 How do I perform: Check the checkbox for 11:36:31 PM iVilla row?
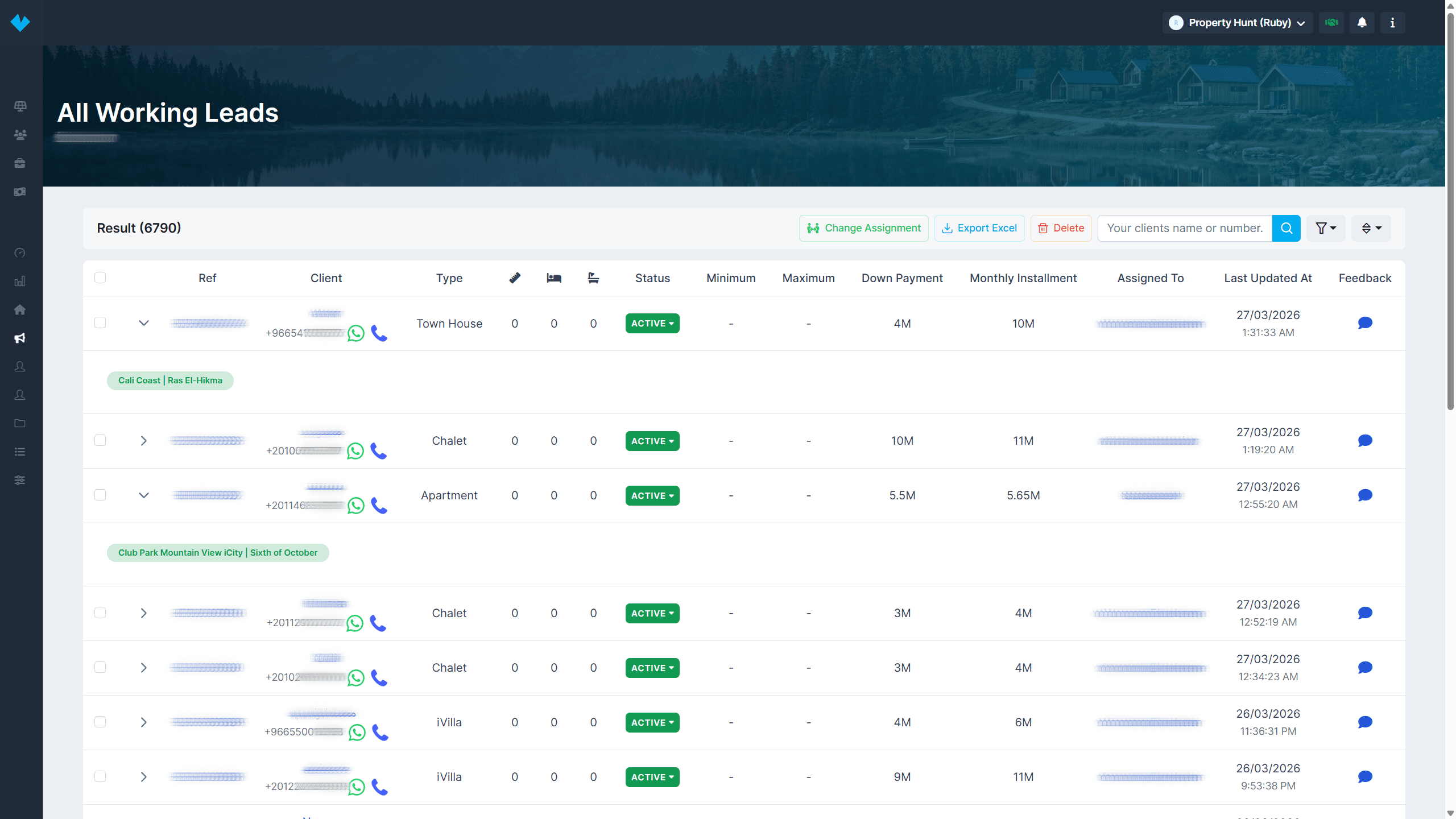100,722
